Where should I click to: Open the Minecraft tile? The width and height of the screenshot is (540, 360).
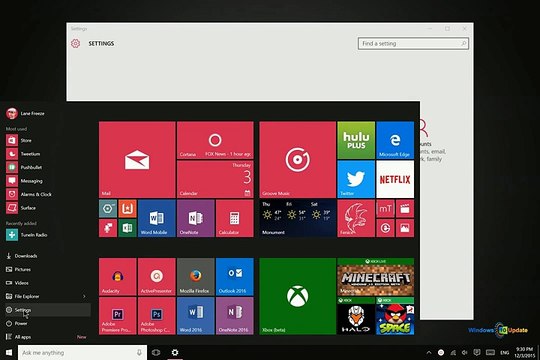pos(376,277)
